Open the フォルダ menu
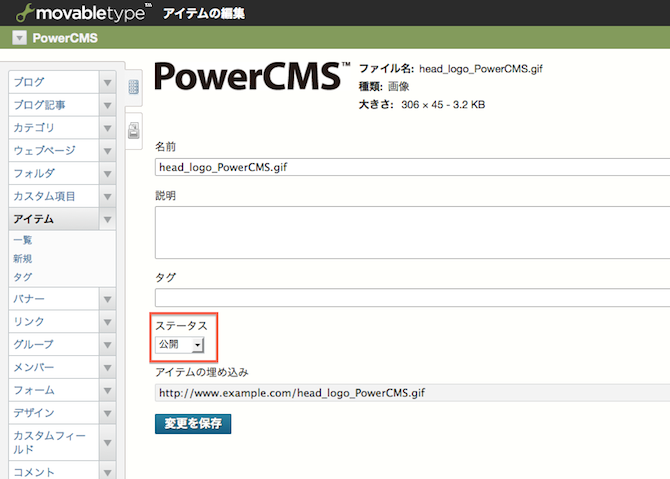The height and width of the screenshot is (479, 670). (54, 173)
